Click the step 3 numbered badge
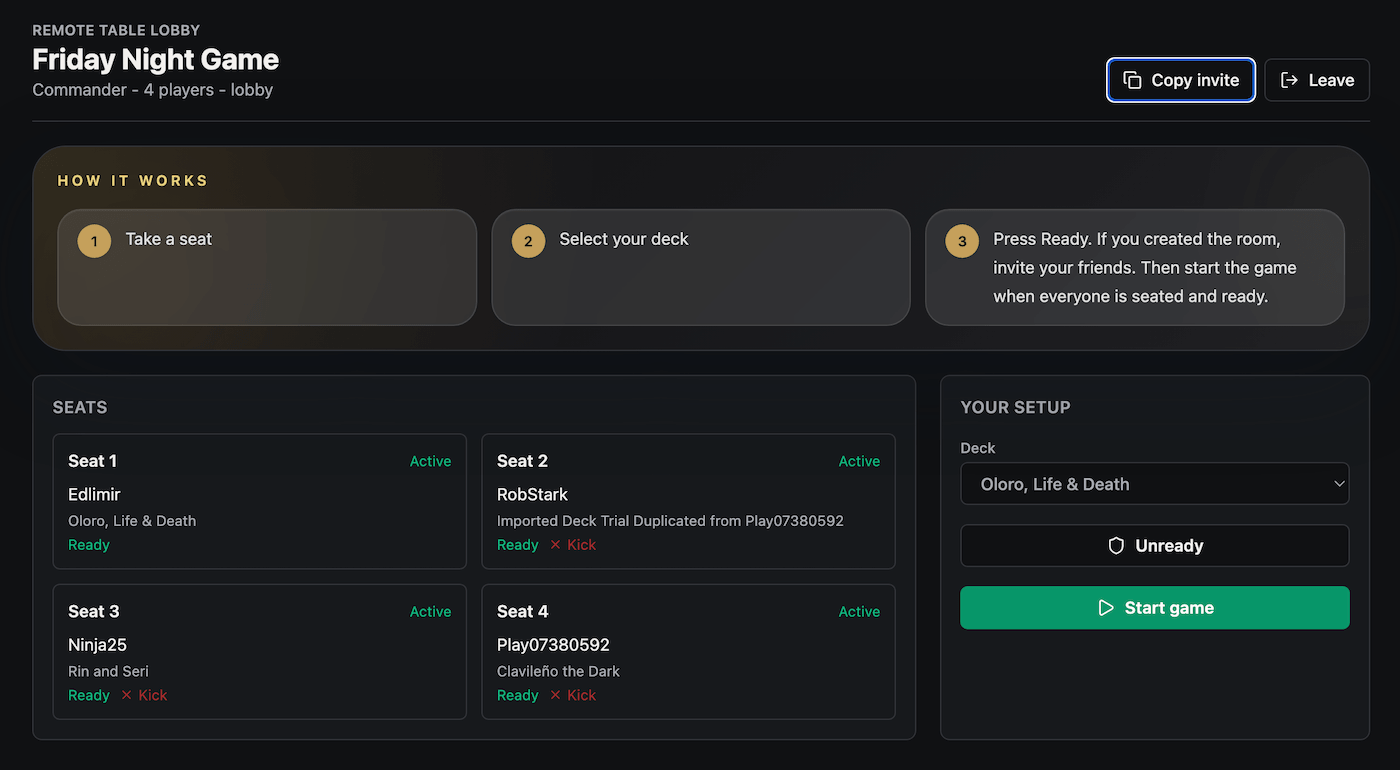The height and width of the screenshot is (770, 1400). click(962, 241)
